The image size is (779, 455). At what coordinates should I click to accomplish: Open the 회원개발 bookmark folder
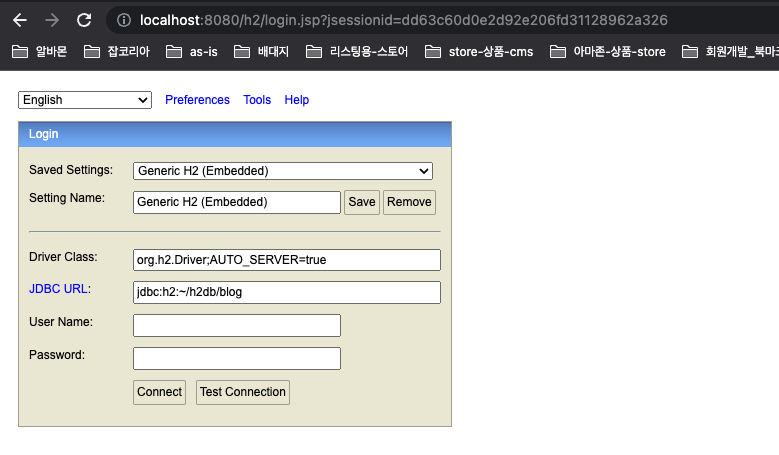point(730,52)
